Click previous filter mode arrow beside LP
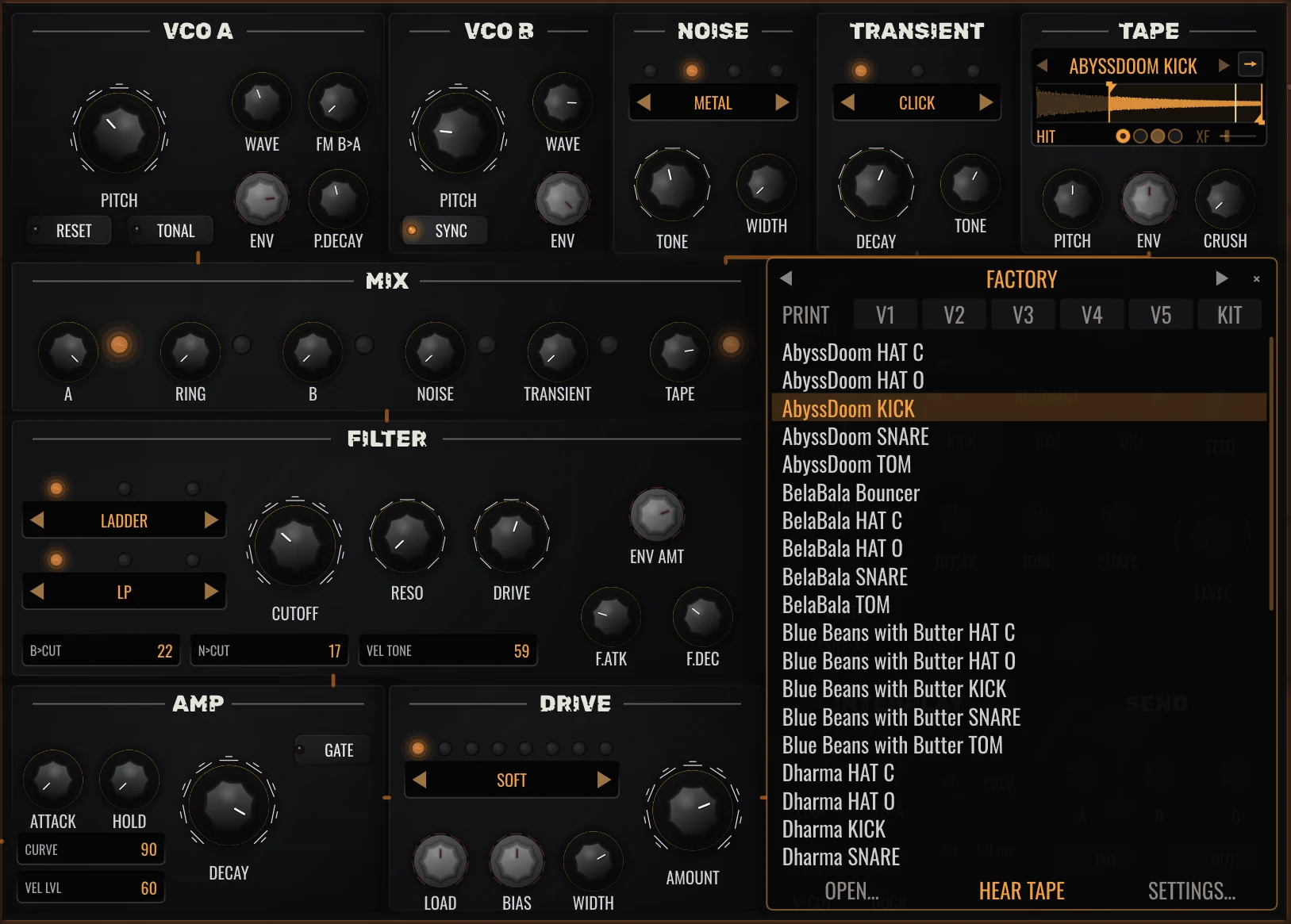1291x924 pixels. click(37, 592)
